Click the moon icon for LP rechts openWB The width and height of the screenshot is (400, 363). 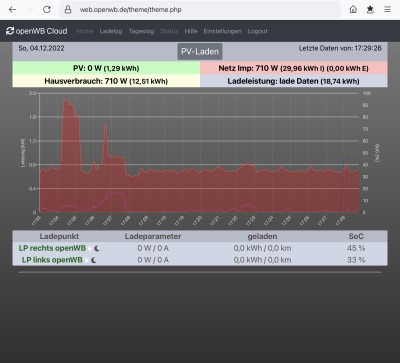coord(97,248)
